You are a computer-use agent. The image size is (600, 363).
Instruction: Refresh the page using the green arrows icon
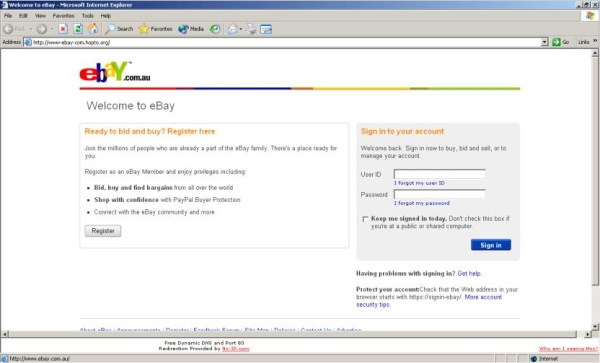(78, 29)
